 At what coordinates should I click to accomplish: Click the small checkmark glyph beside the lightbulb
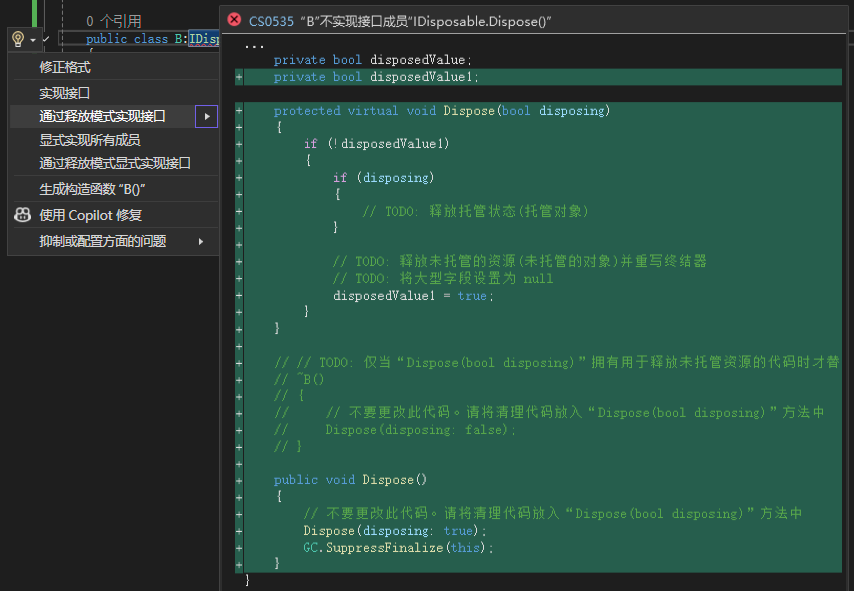click(46, 39)
